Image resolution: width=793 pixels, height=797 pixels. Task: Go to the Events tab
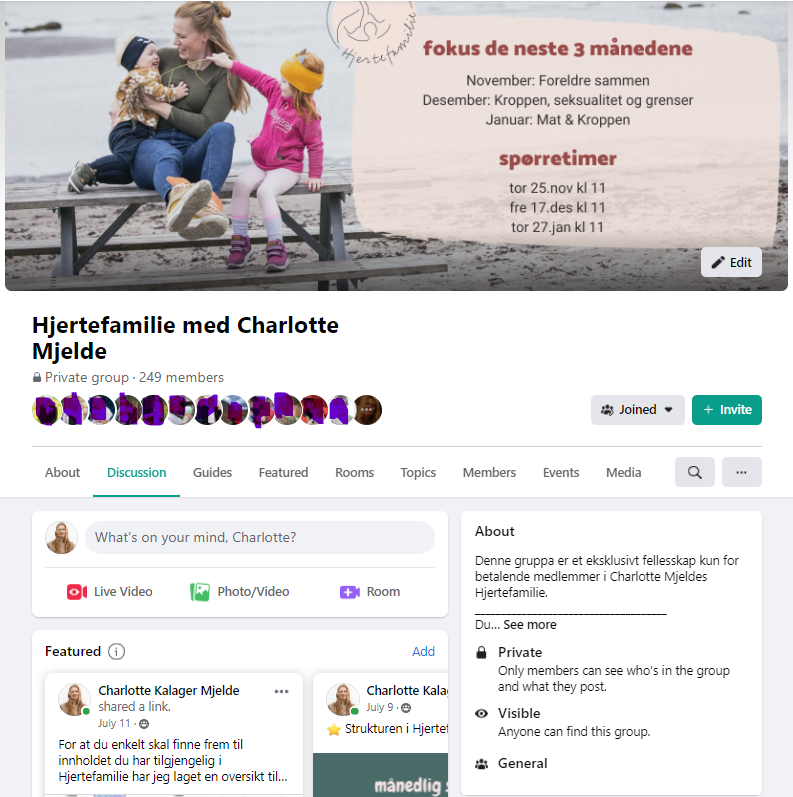pyautogui.click(x=561, y=473)
